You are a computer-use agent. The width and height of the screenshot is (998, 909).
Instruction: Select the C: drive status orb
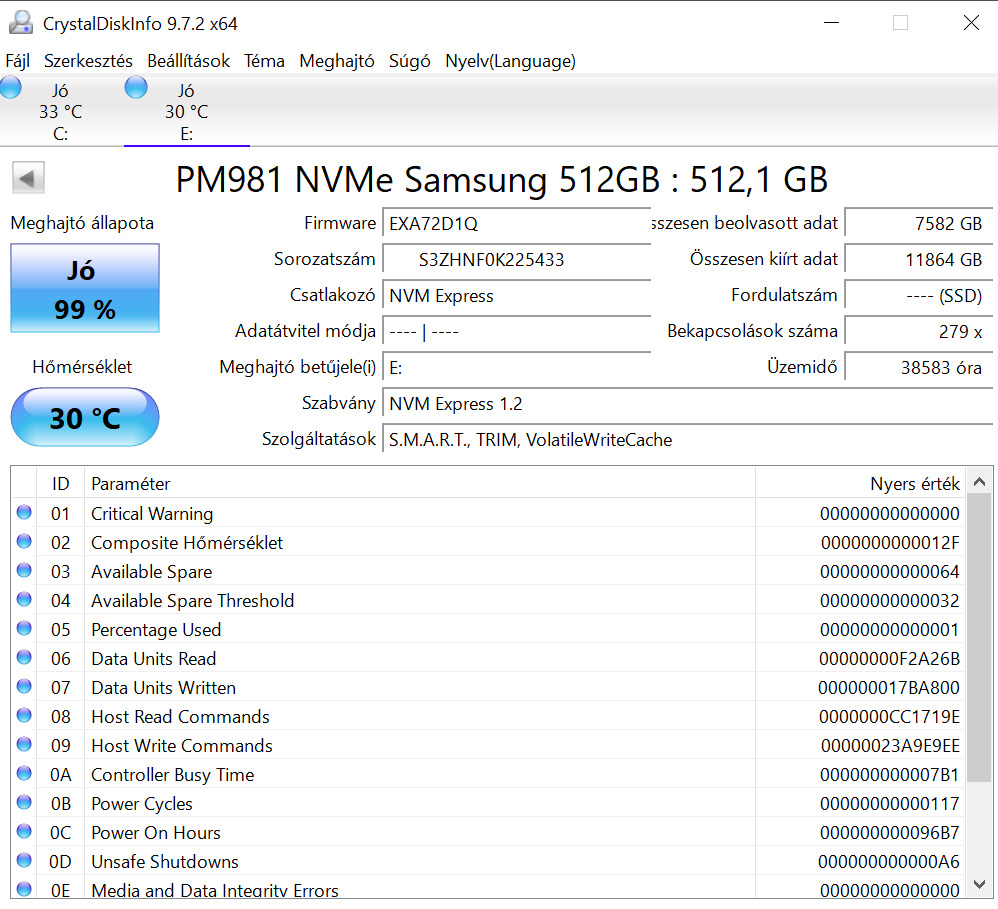click(x=10, y=87)
